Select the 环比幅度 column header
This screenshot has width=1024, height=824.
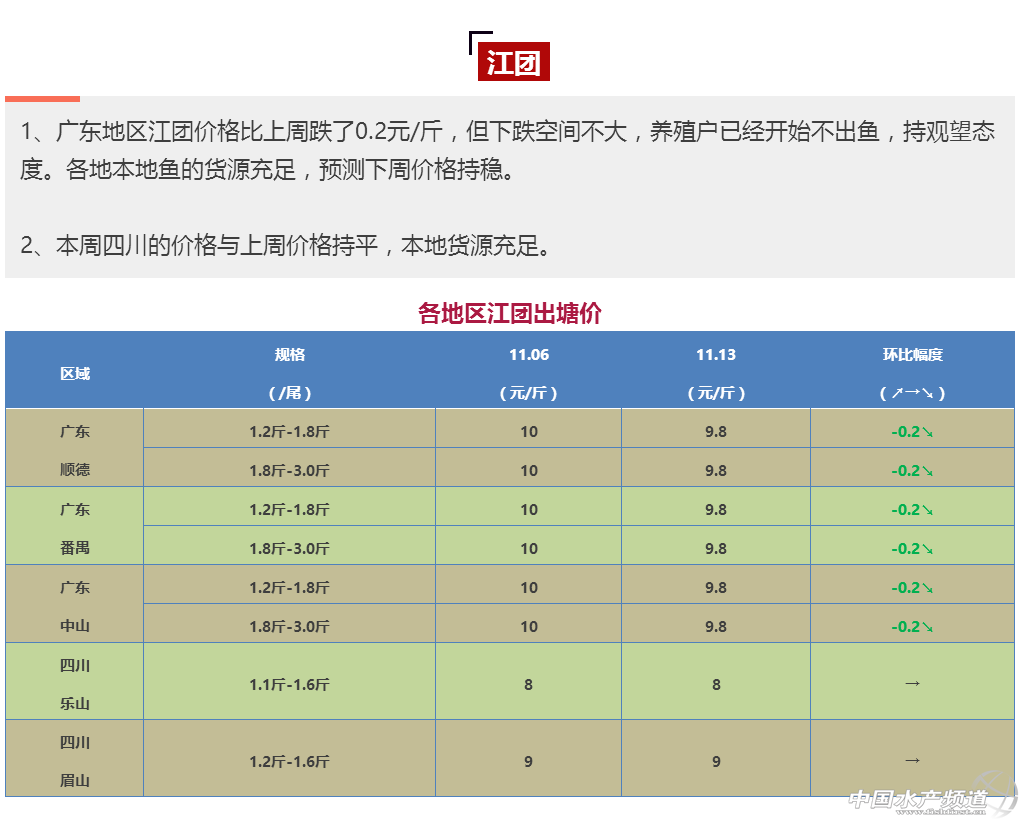912,355
